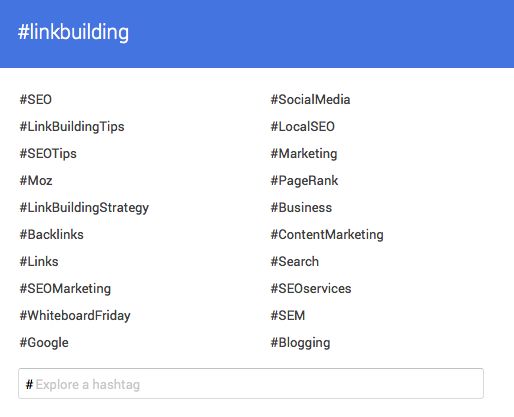
Task: Open the #Google hashtag
Action: point(44,343)
